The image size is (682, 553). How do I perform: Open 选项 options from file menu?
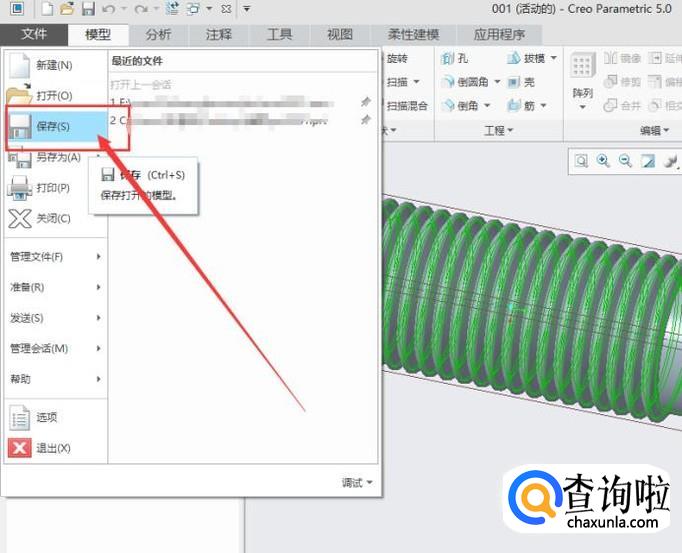[x=55, y=417]
